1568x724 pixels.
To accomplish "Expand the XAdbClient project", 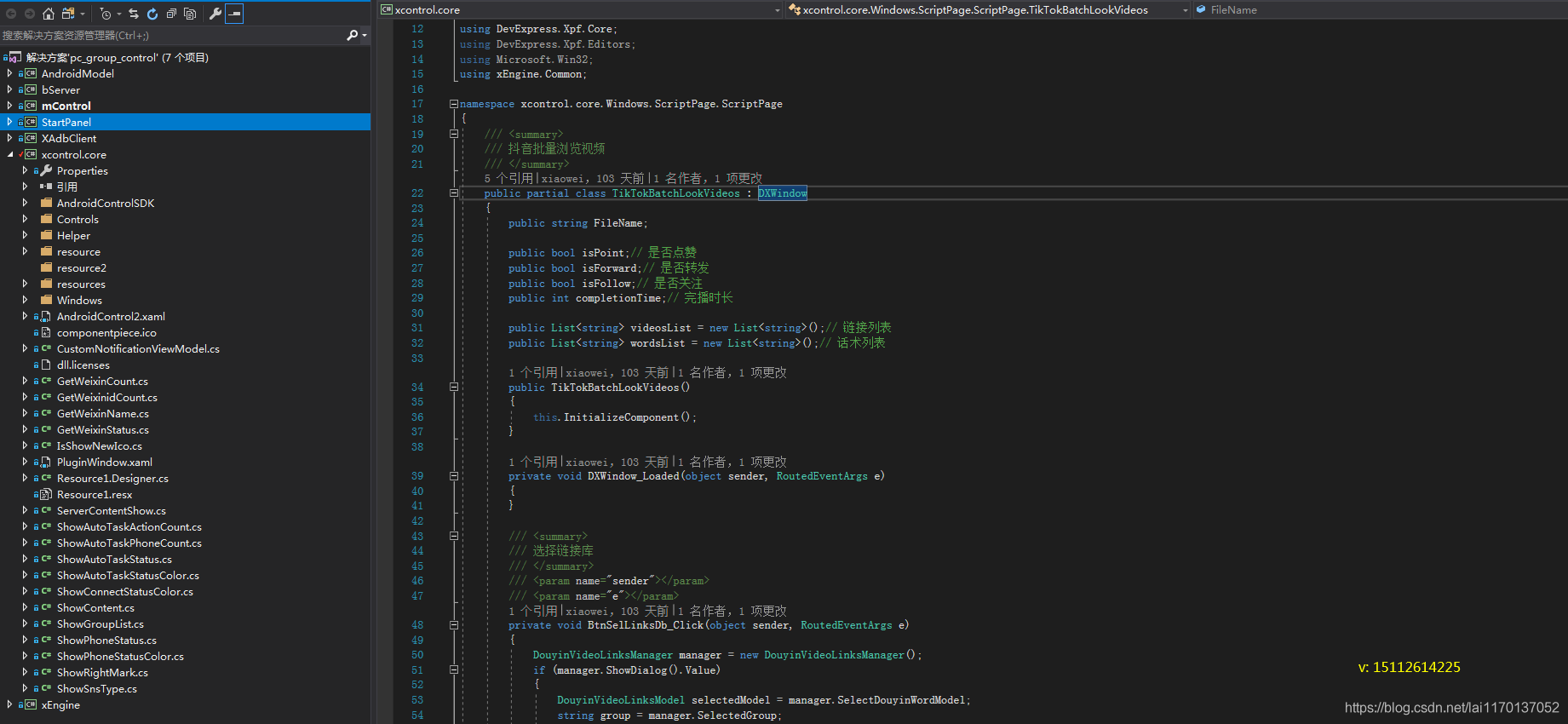I will (x=9, y=138).
